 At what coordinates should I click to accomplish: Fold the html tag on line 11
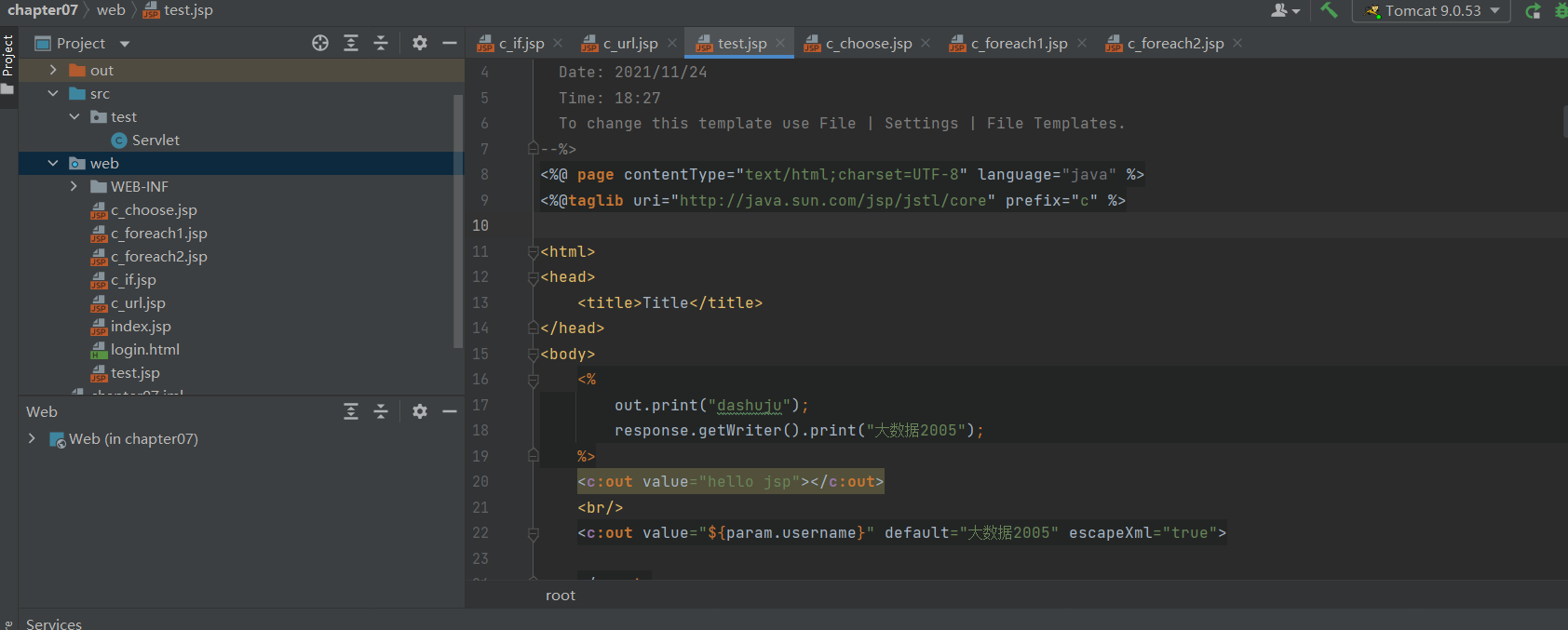(534, 252)
